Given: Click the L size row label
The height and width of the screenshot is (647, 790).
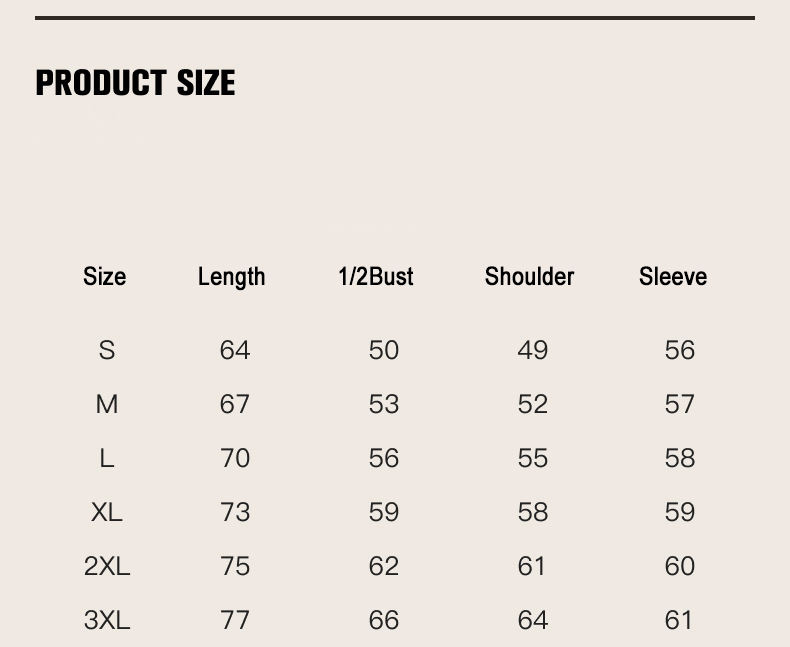Looking at the screenshot, I should coord(107,458).
